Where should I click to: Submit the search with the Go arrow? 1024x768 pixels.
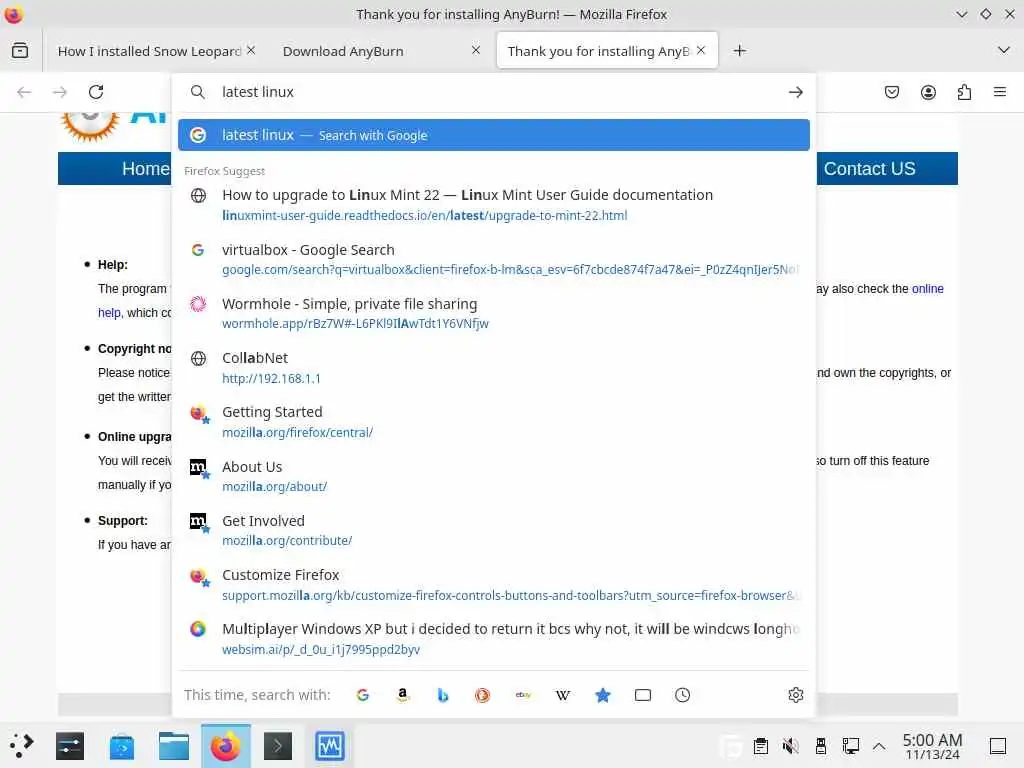click(x=795, y=92)
